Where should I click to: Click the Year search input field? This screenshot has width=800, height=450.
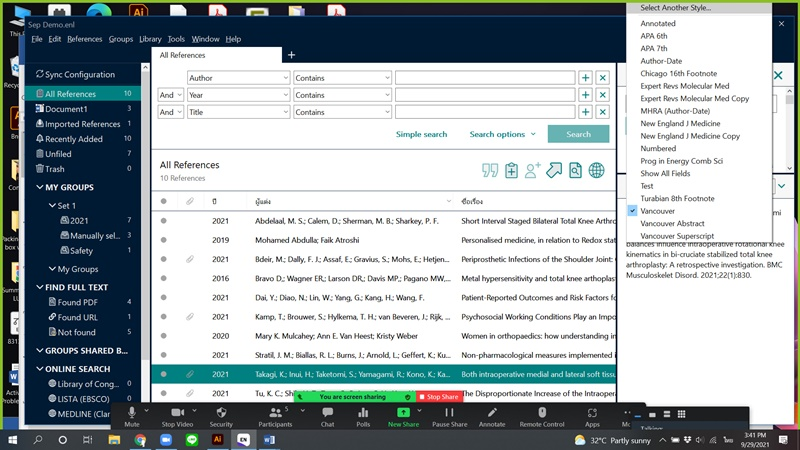click(484, 95)
